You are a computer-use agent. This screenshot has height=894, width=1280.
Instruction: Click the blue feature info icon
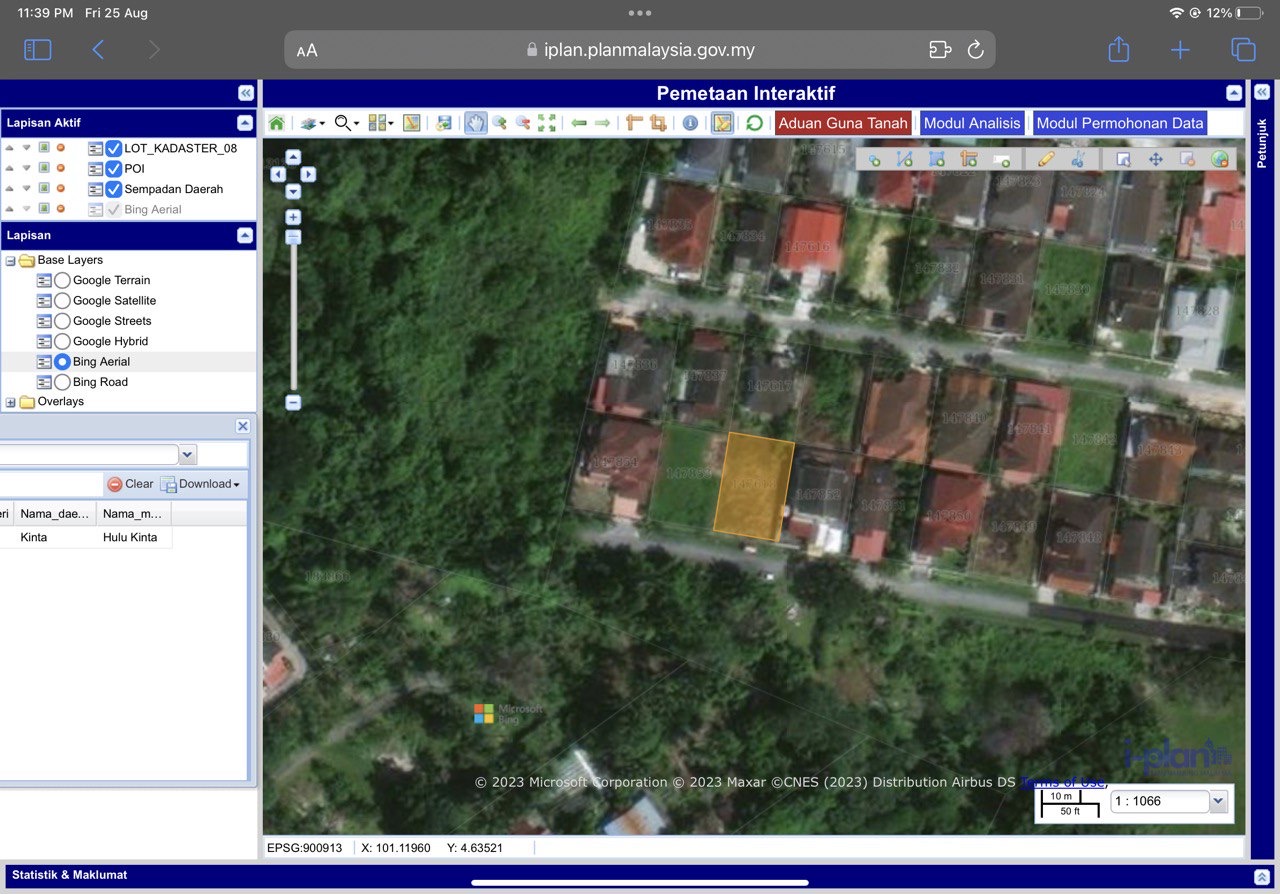[690, 123]
